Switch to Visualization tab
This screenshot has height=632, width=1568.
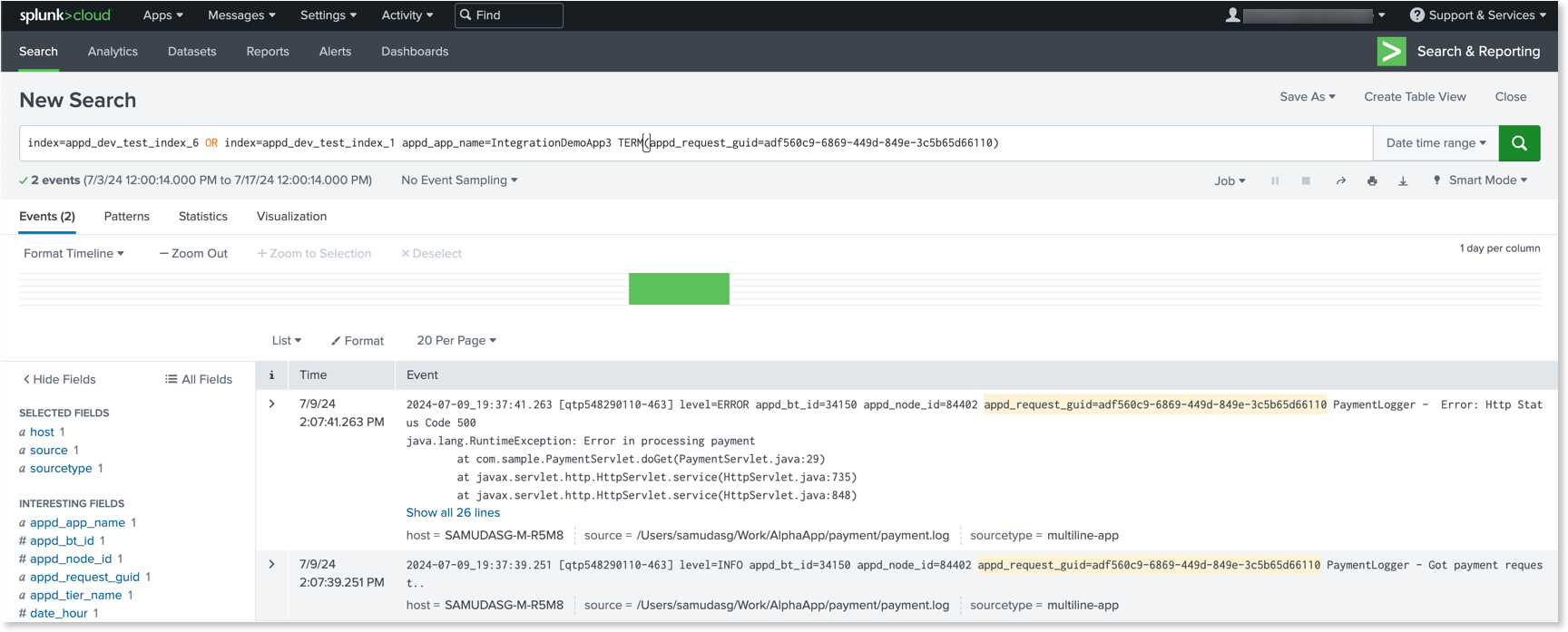coord(291,217)
